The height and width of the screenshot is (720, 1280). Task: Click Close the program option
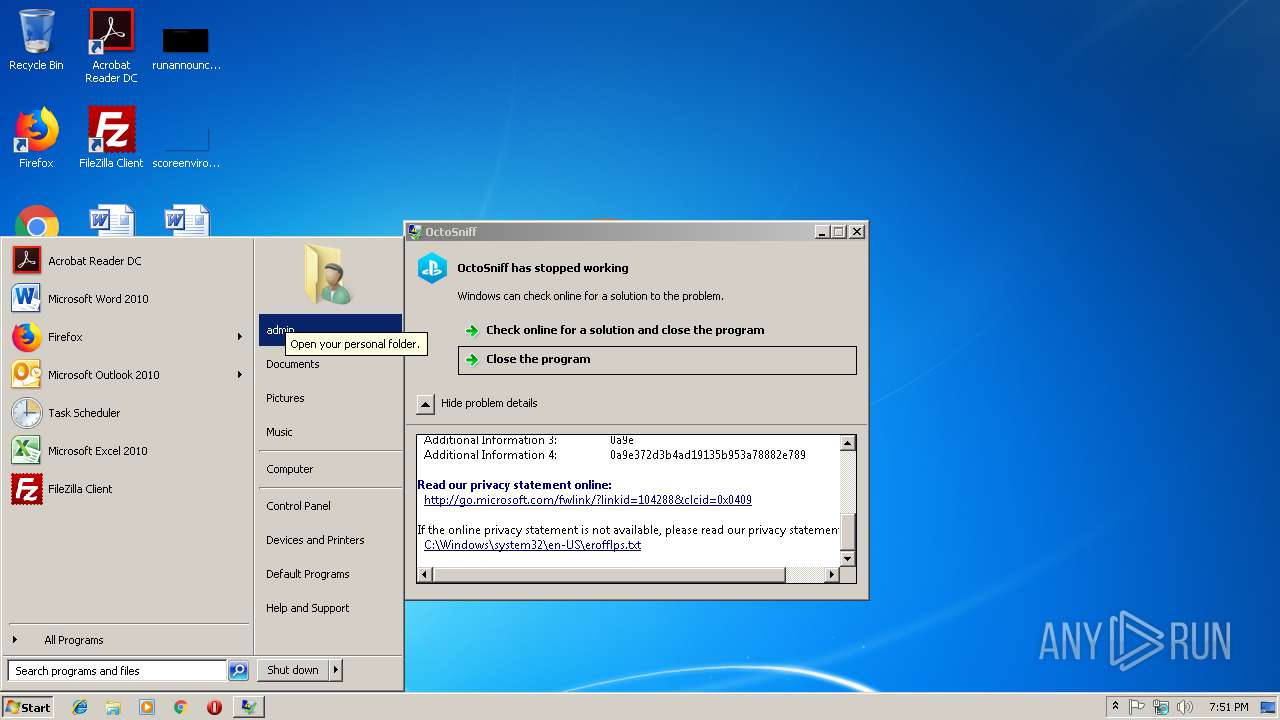tap(657, 360)
